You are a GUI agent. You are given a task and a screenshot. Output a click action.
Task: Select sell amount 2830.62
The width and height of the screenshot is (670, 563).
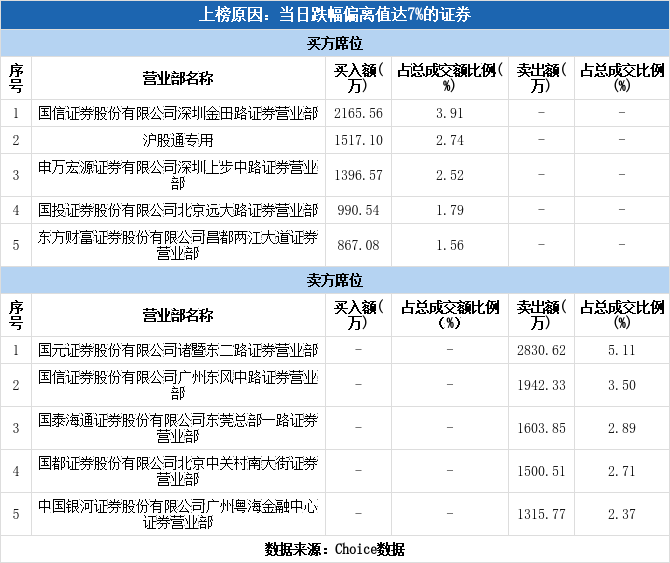click(x=541, y=350)
